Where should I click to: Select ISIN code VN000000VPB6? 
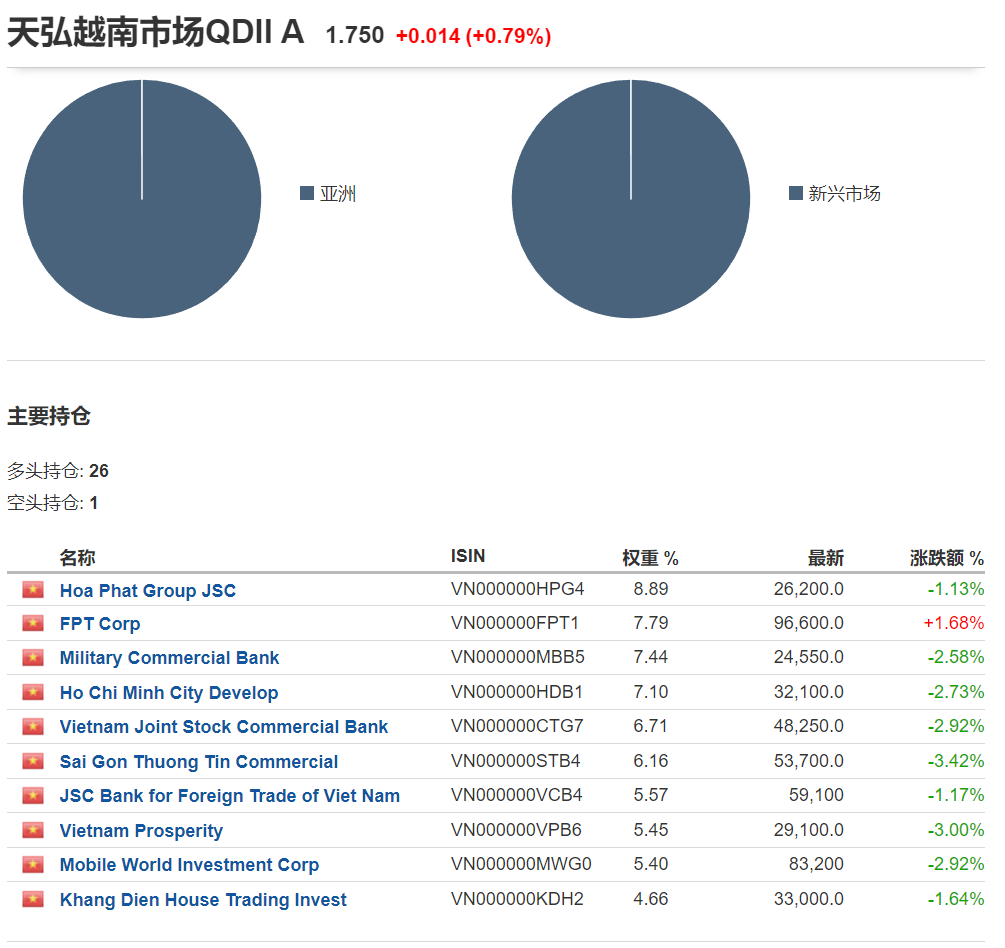pyautogui.click(x=517, y=830)
